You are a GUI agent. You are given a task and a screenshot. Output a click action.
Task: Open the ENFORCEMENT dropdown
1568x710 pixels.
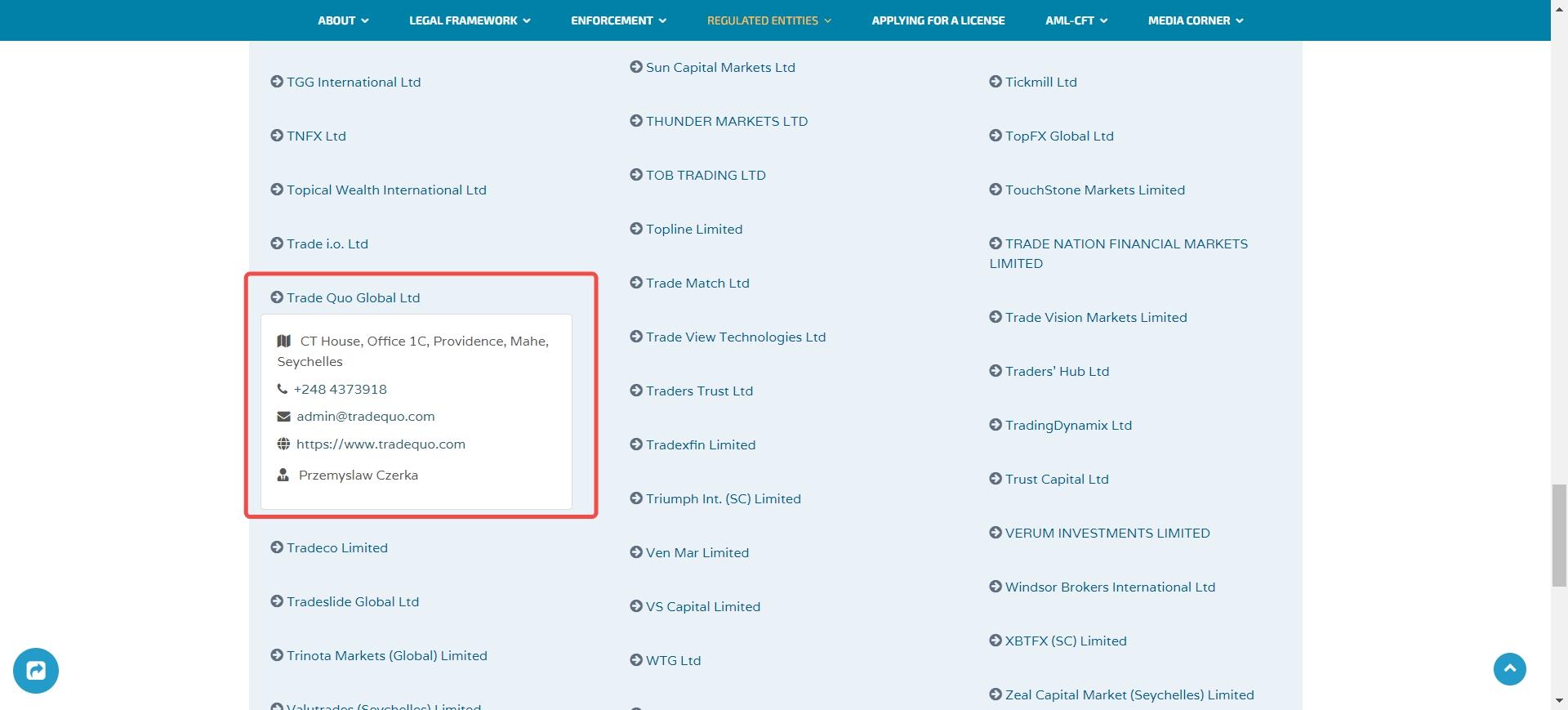point(618,20)
